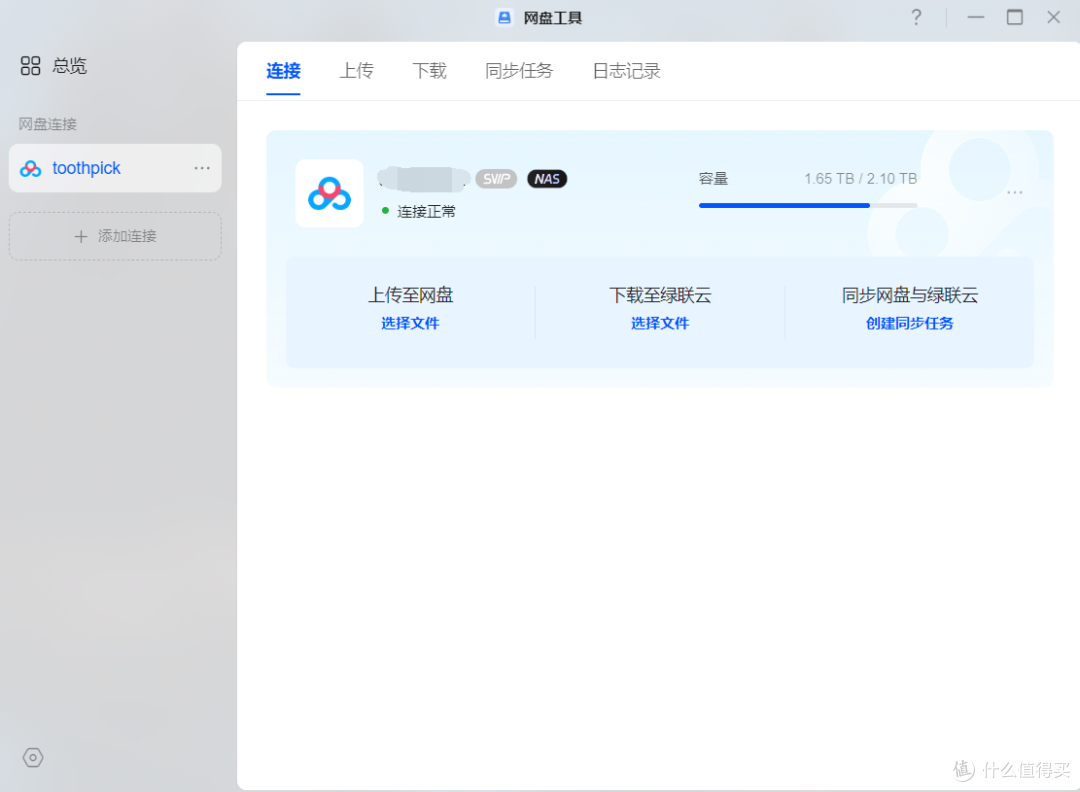Click the 1.65 TB / 2.10 TB capacity value
Image resolution: width=1080 pixels, height=792 pixels.
(860, 179)
